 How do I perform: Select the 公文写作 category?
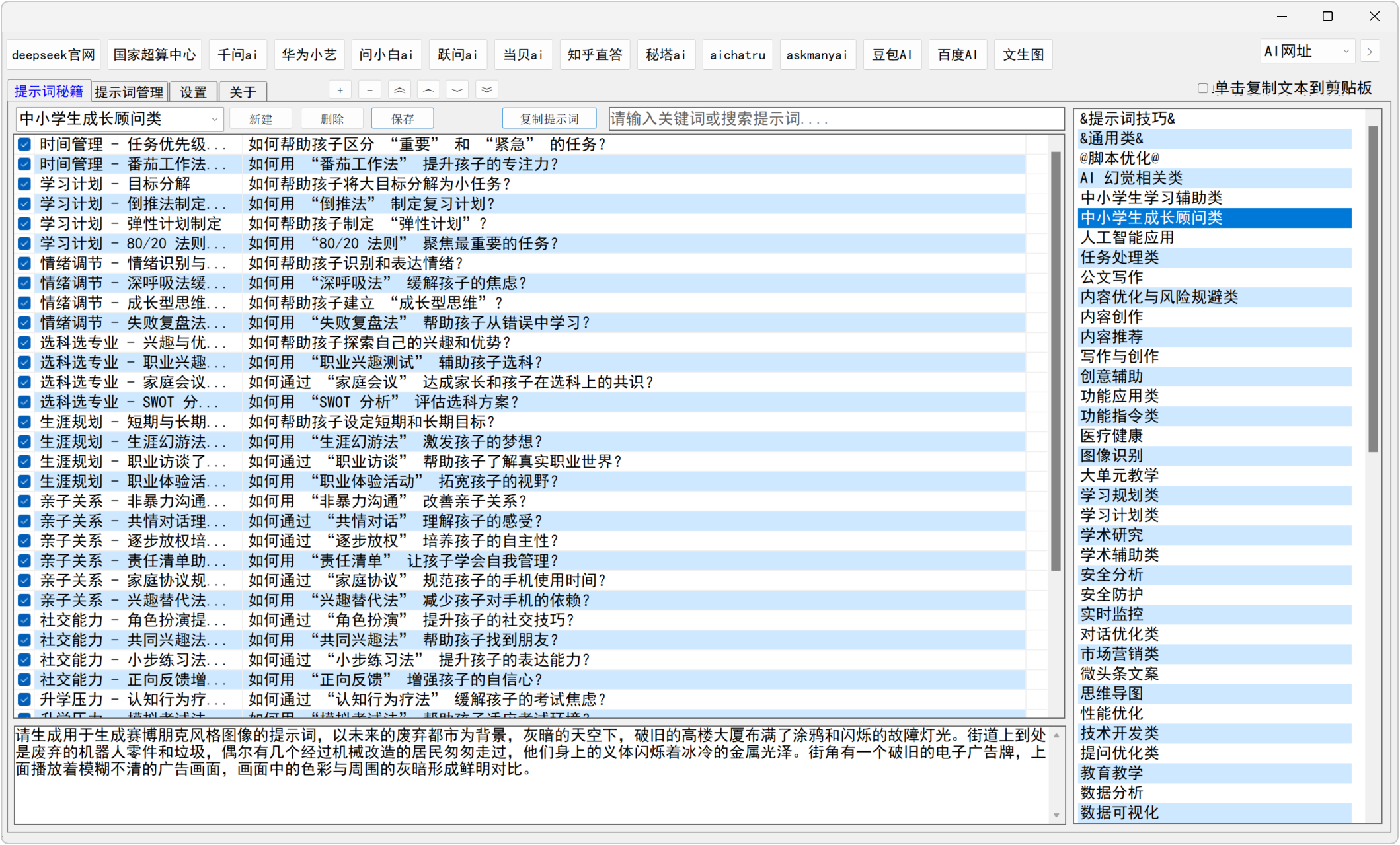(1215, 277)
